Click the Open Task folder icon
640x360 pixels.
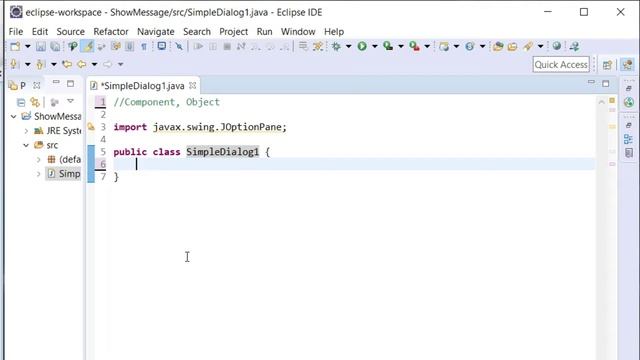tap(512, 47)
